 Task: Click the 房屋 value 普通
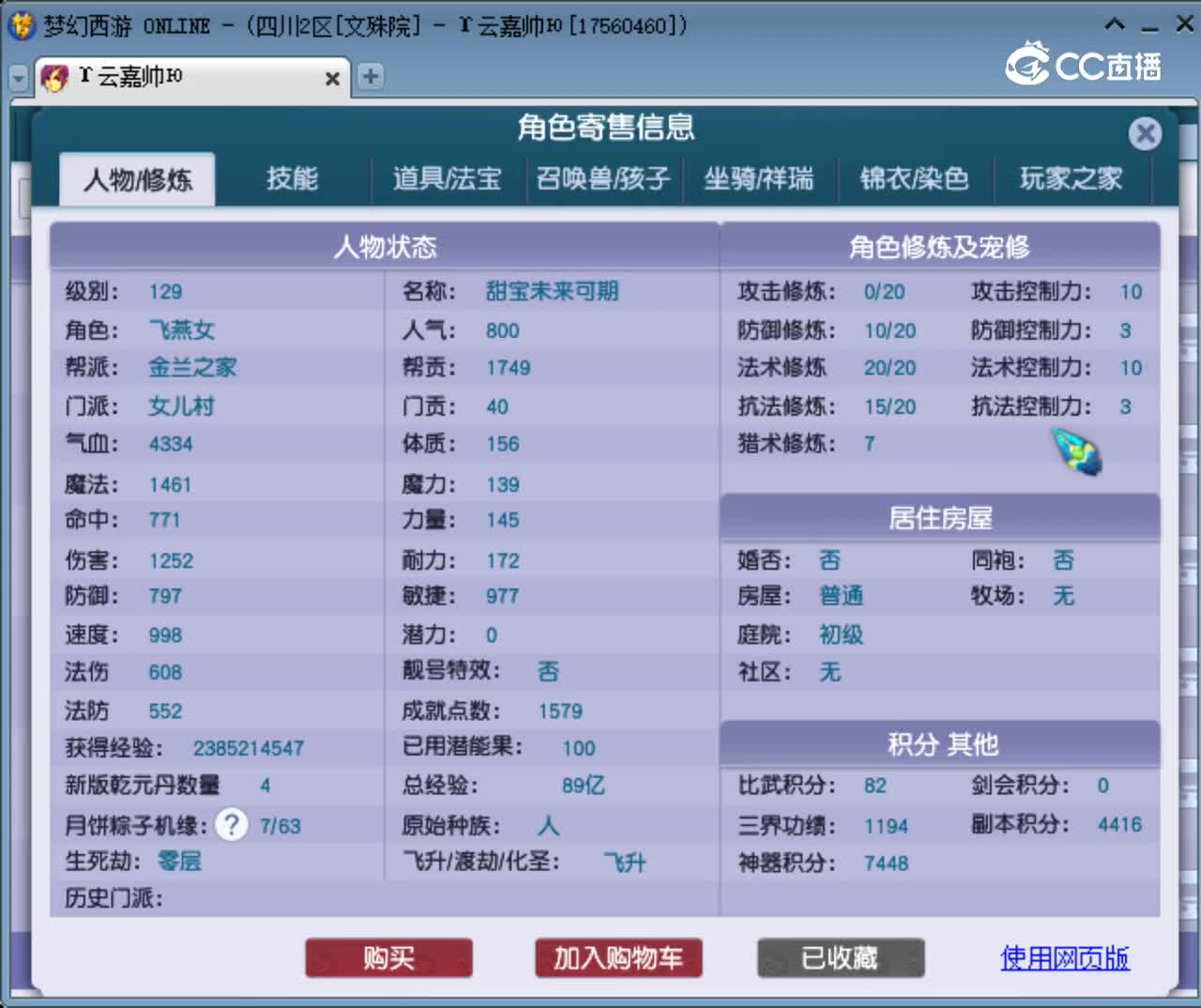coord(841,596)
